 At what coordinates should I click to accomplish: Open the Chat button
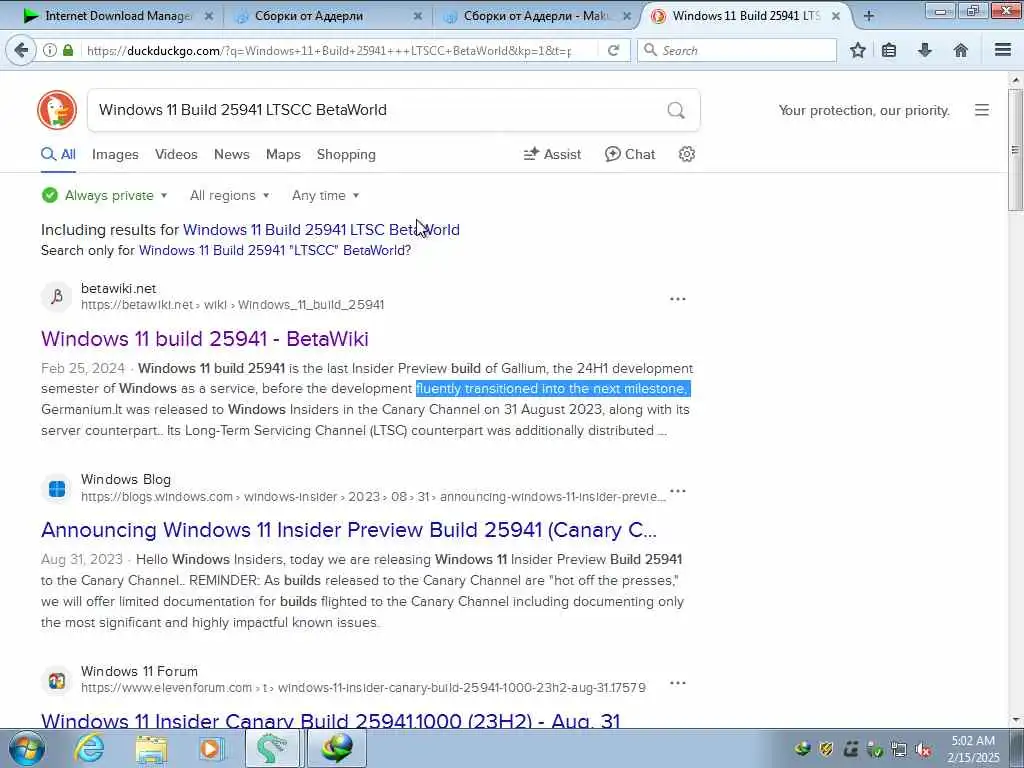point(630,155)
